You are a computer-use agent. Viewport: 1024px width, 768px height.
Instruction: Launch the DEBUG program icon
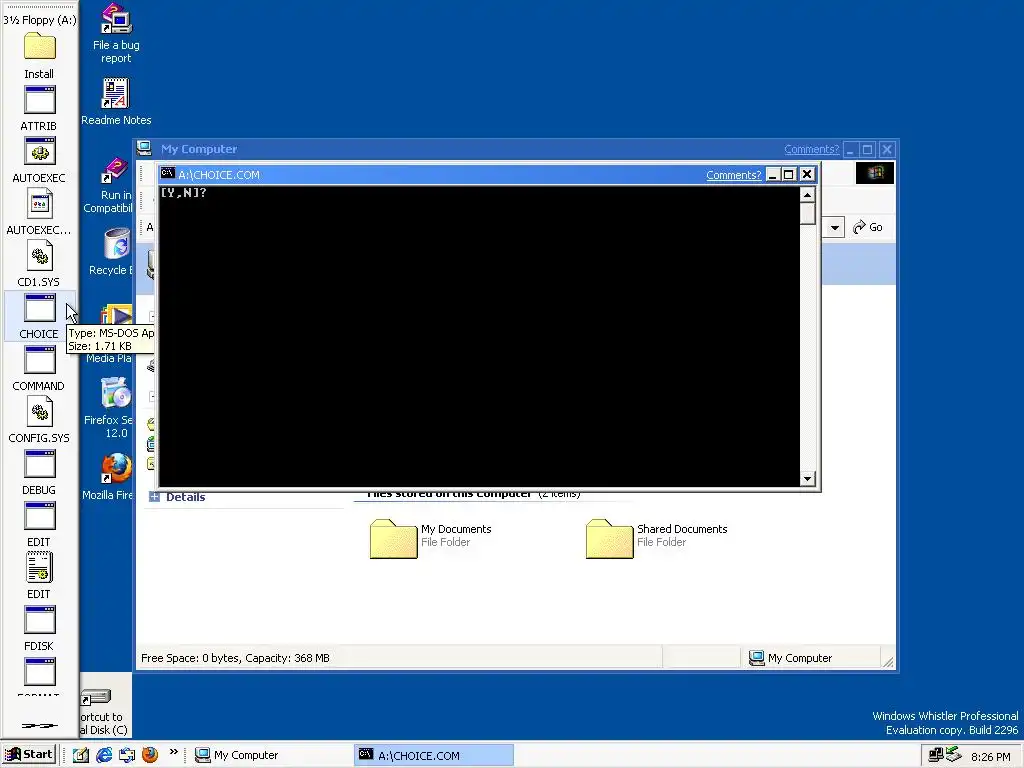click(39, 464)
